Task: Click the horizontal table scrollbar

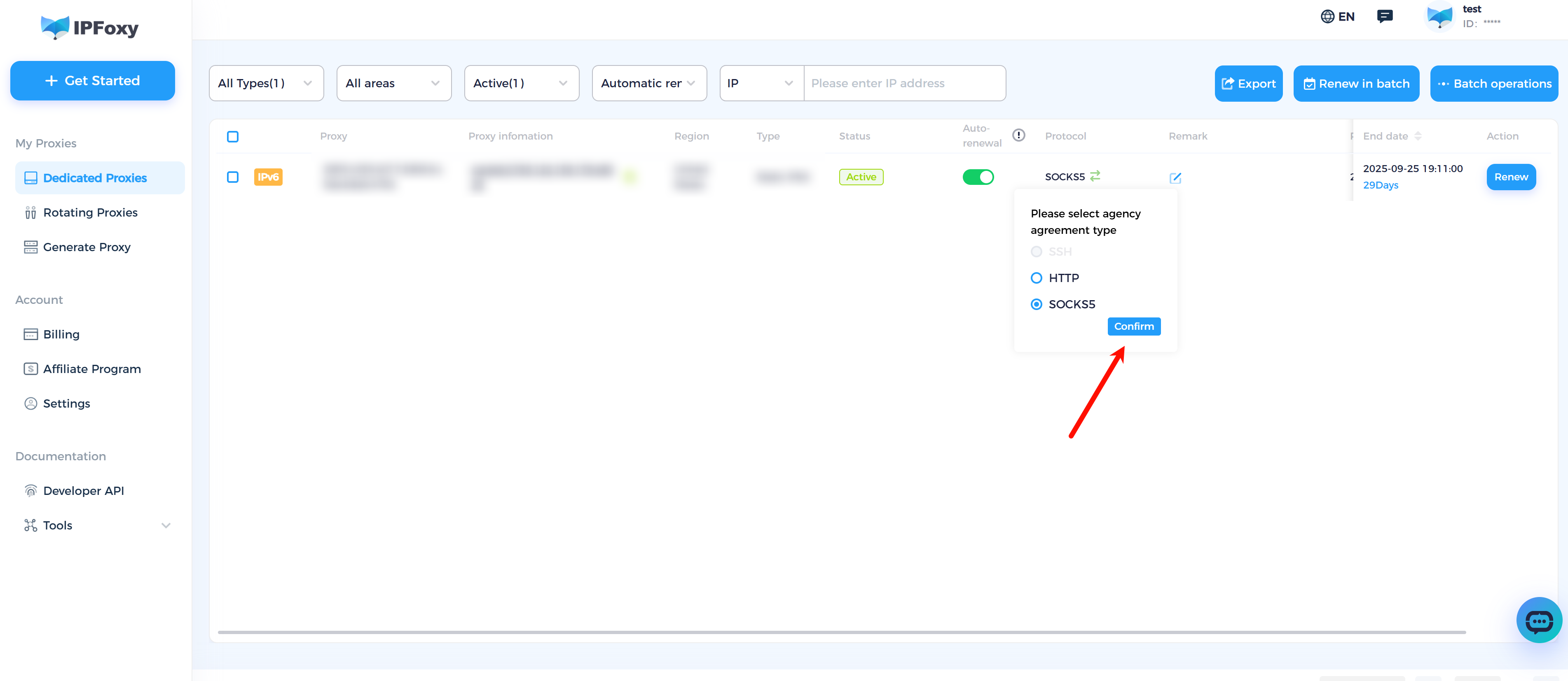Action: point(841,632)
